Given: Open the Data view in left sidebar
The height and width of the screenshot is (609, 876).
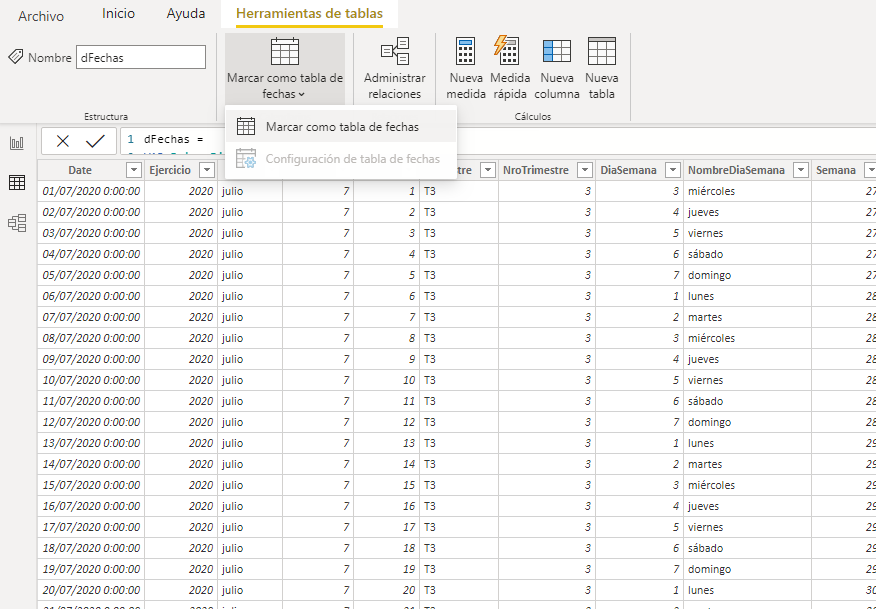Looking at the screenshot, I should (17, 182).
